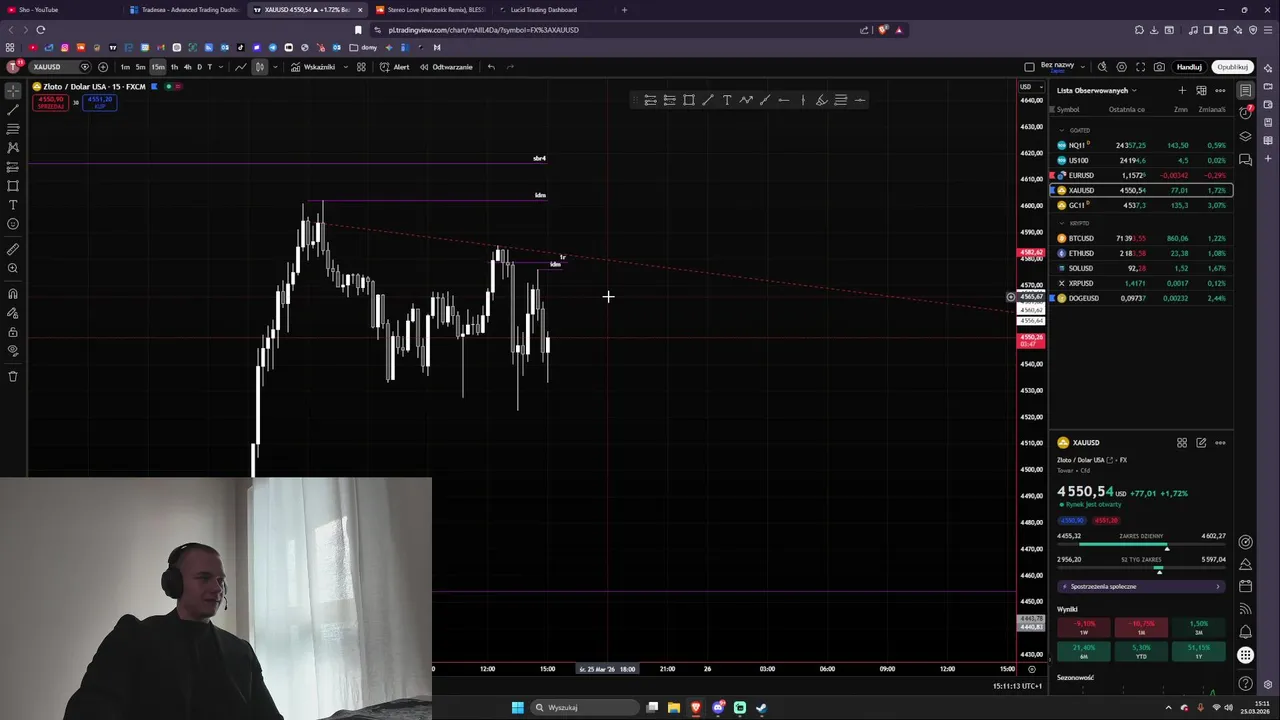The height and width of the screenshot is (720, 1280).
Task: Create an Alert
Action: coord(395,67)
